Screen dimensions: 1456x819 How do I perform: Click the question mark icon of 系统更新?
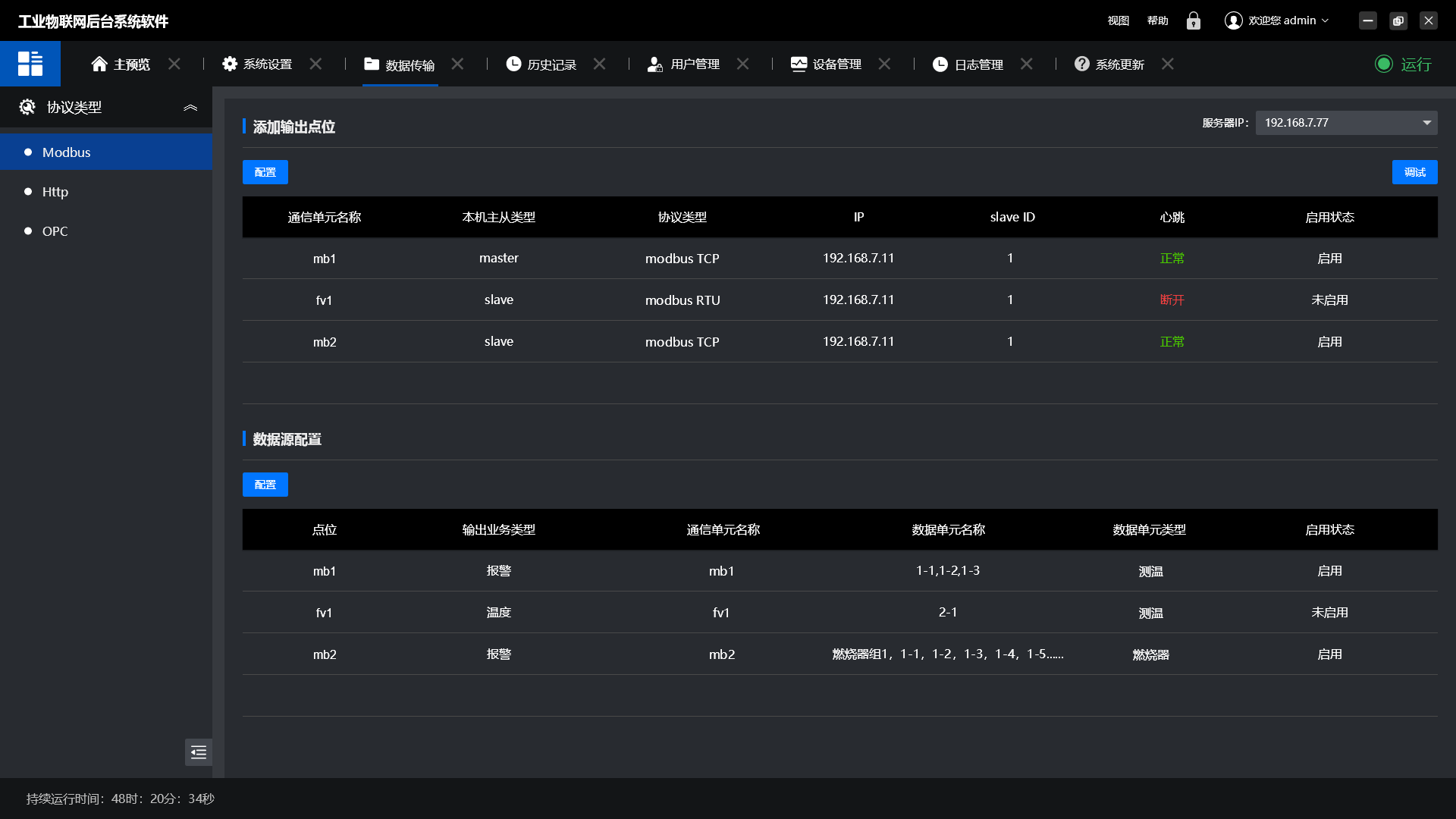[x=1082, y=64]
